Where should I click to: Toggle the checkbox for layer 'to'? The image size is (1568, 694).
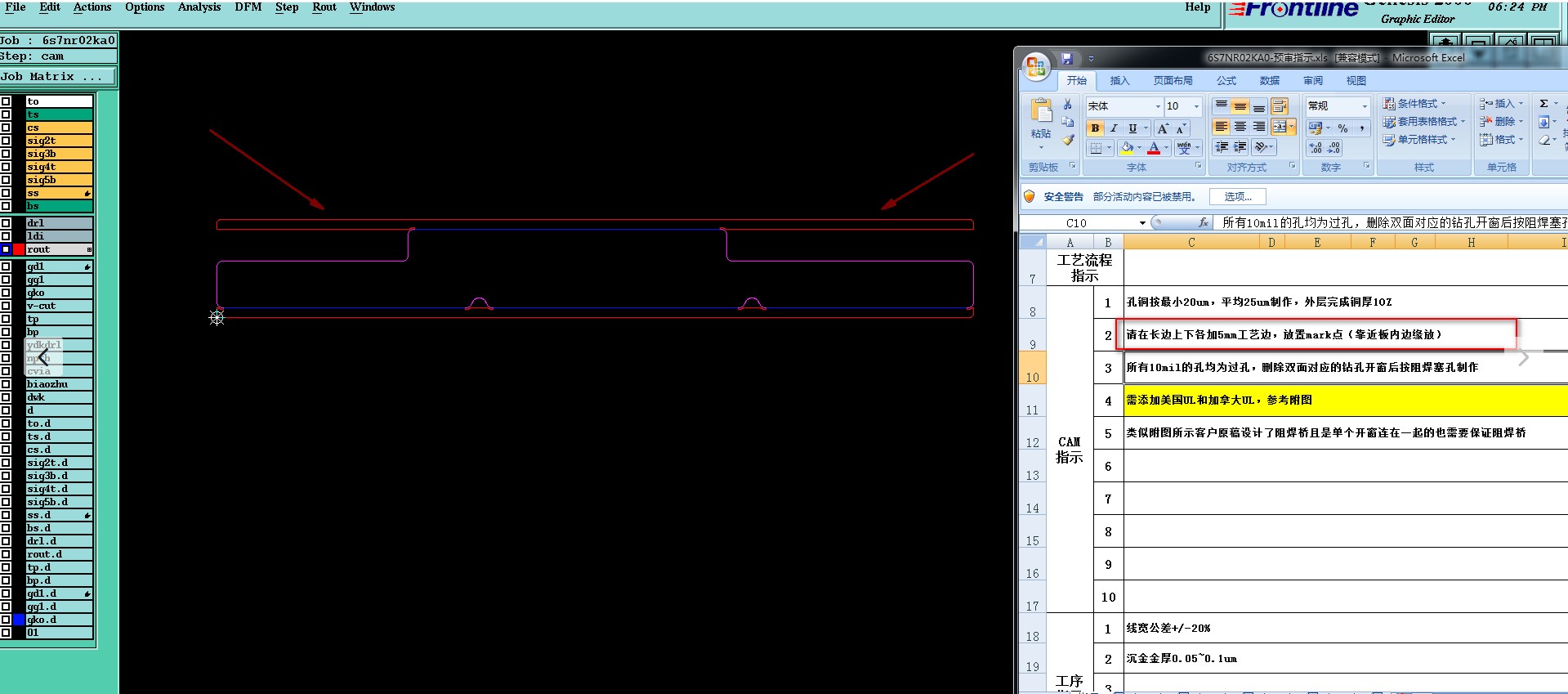(x=6, y=101)
